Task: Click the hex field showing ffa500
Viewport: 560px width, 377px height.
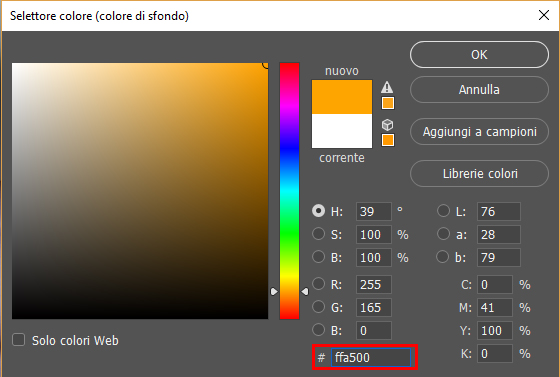Action: pos(371,357)
